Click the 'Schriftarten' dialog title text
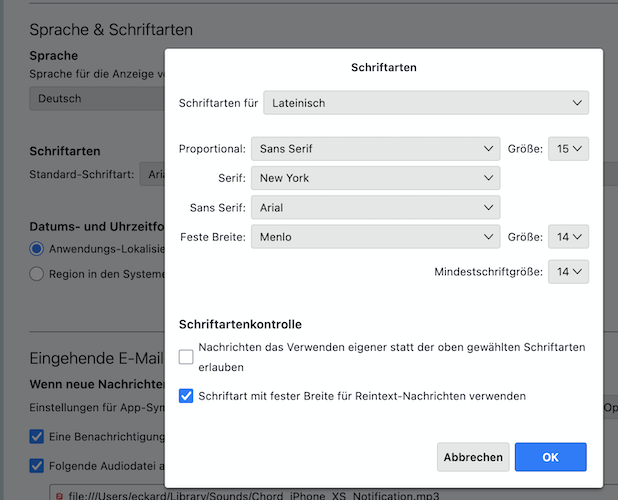 click(x=384, y=67)
